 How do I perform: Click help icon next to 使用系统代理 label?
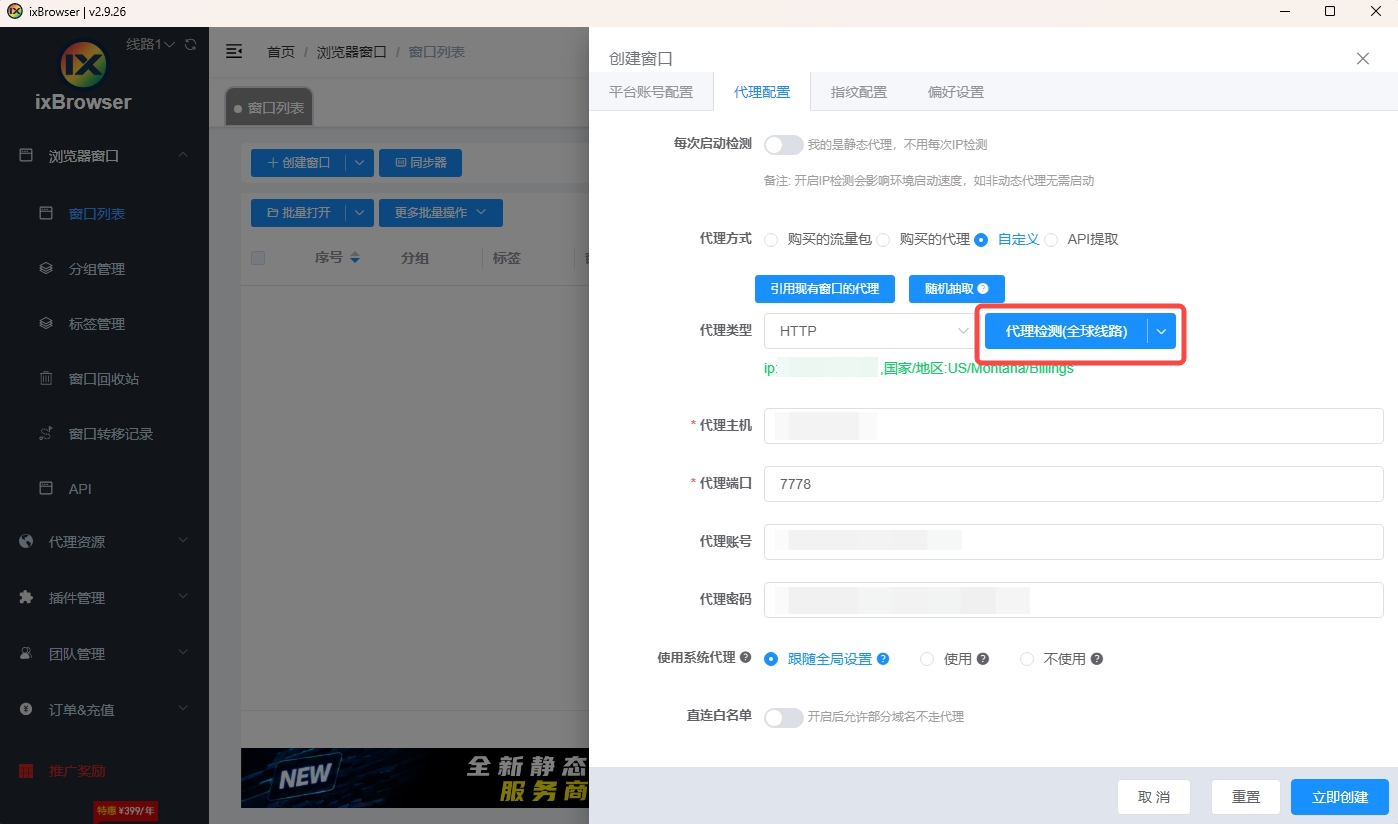point(745,658)
